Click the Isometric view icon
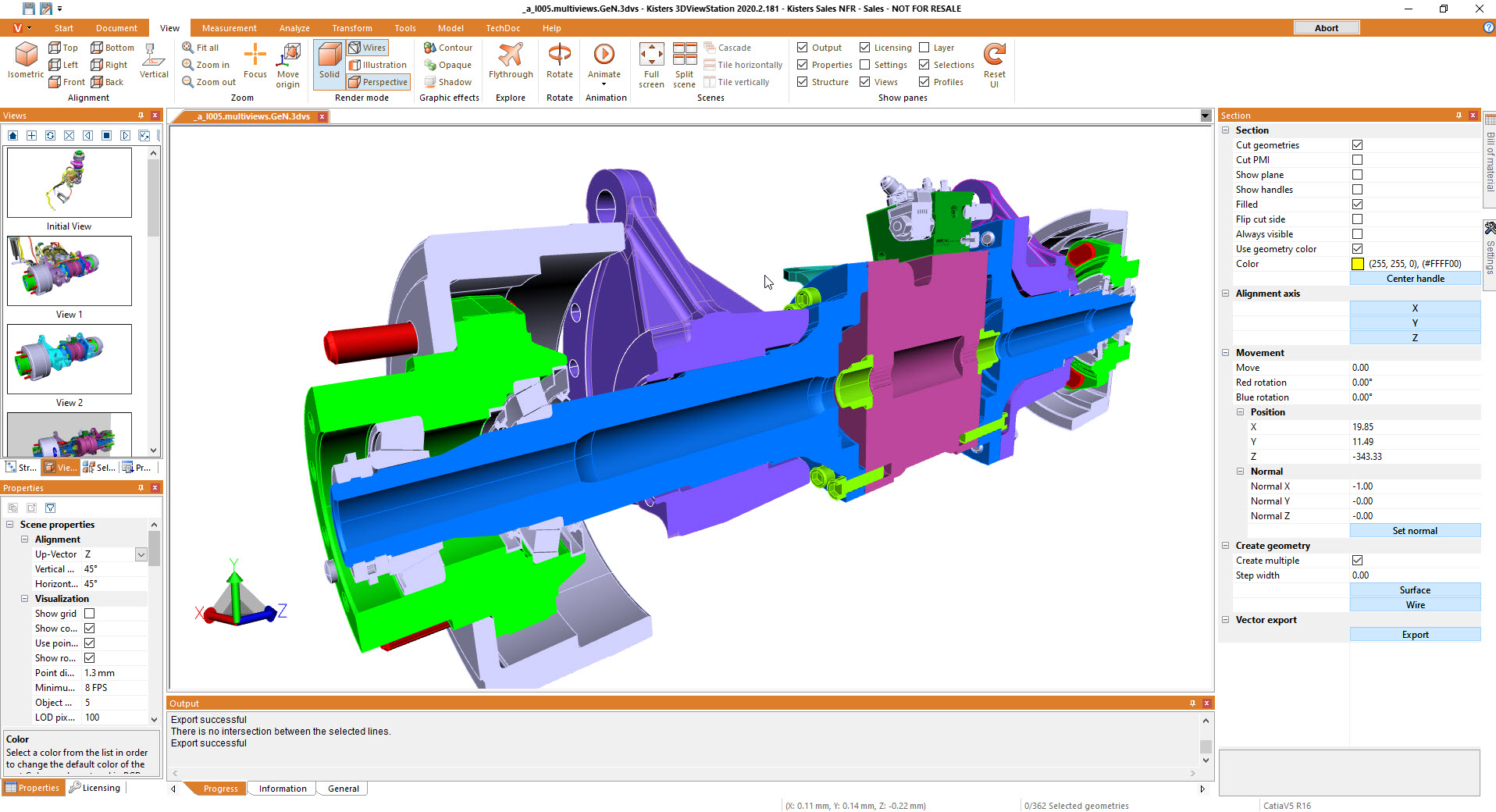Viewport: 1496px width, 812px height. point(26,55)
